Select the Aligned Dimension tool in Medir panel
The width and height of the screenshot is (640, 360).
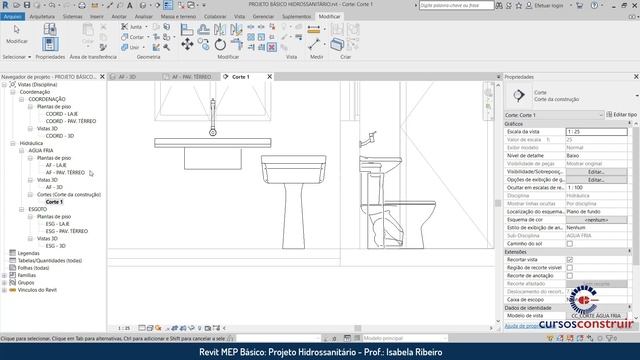tap(314, 29)
